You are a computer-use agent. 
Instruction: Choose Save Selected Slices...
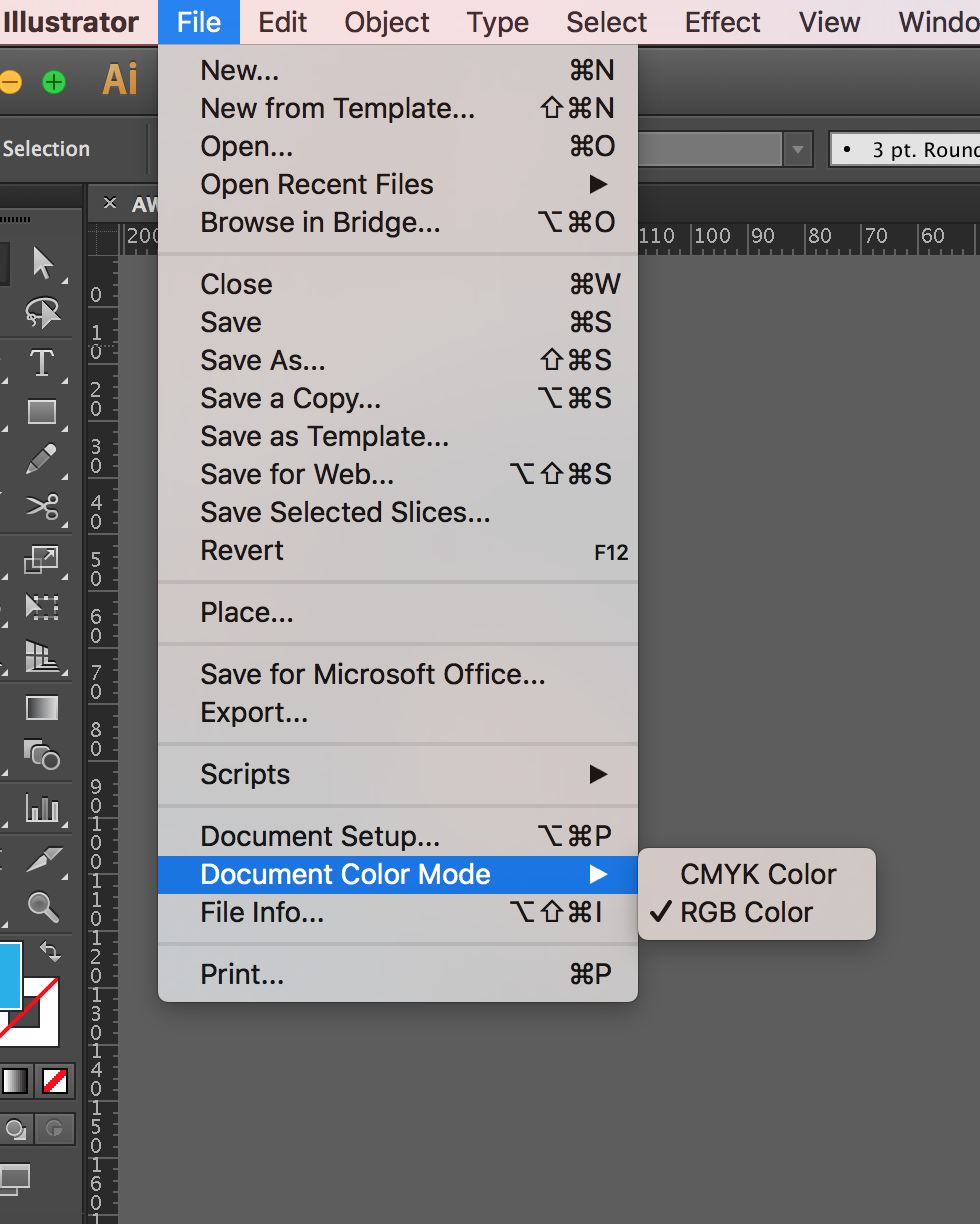[398, 512]
